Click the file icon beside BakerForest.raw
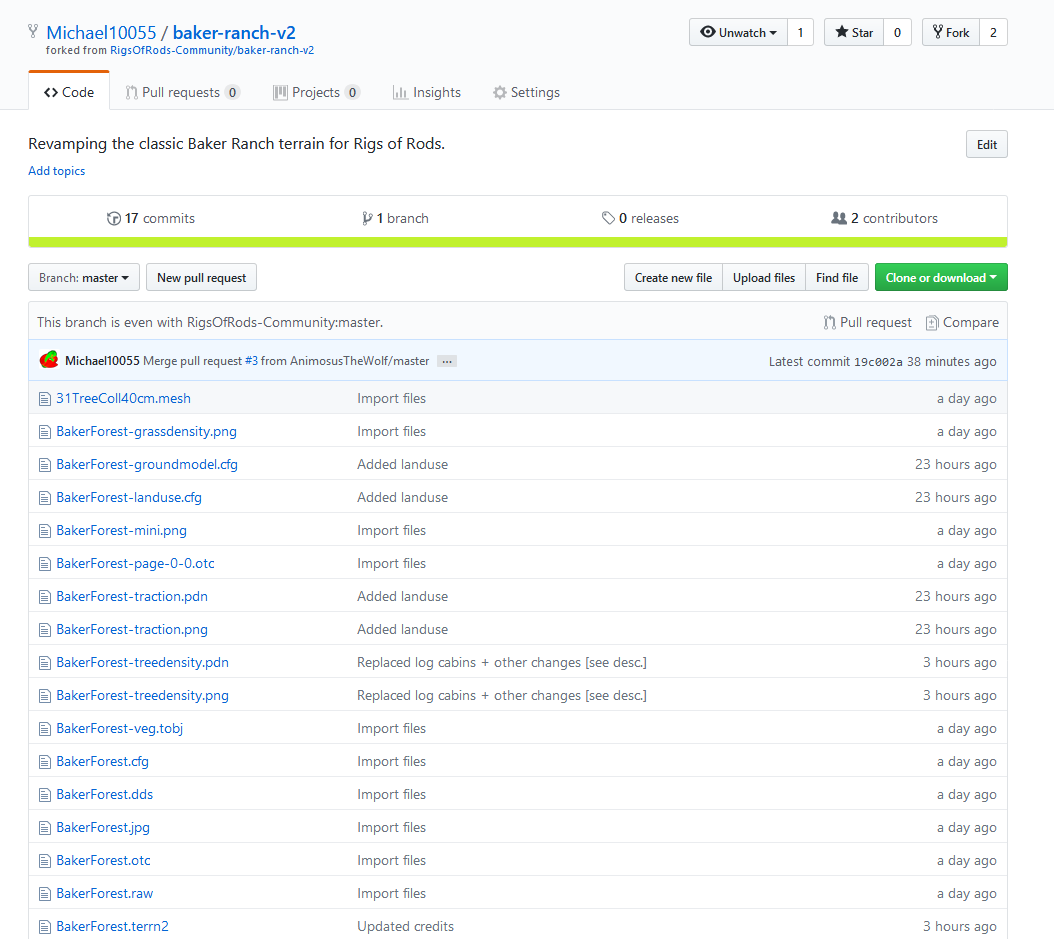Viewport: 1054px width, 939px height. click(45, 893)
